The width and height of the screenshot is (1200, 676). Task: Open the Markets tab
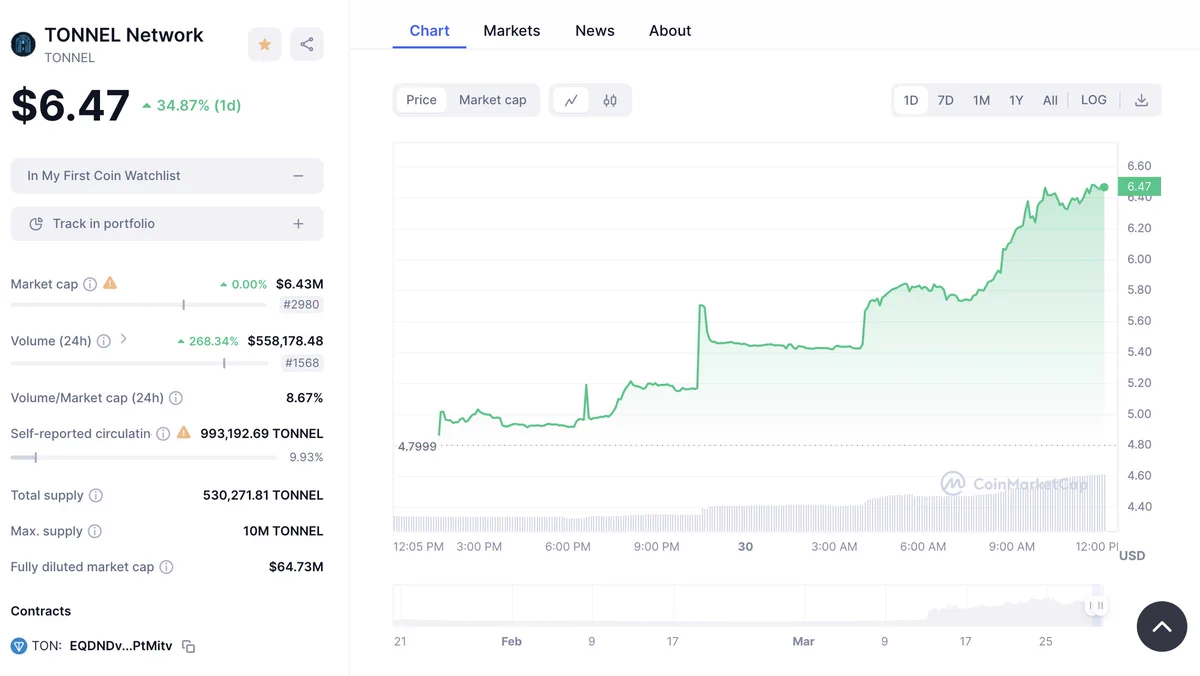point(512,31)
